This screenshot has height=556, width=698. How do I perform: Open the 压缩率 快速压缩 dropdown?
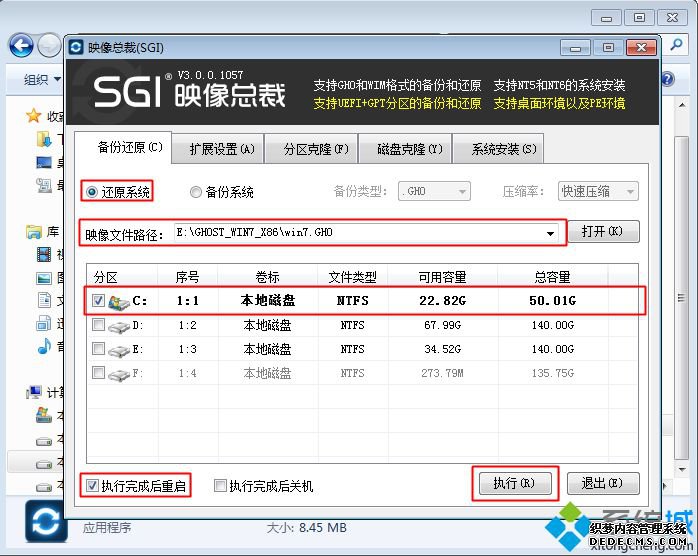pos(598,191)
